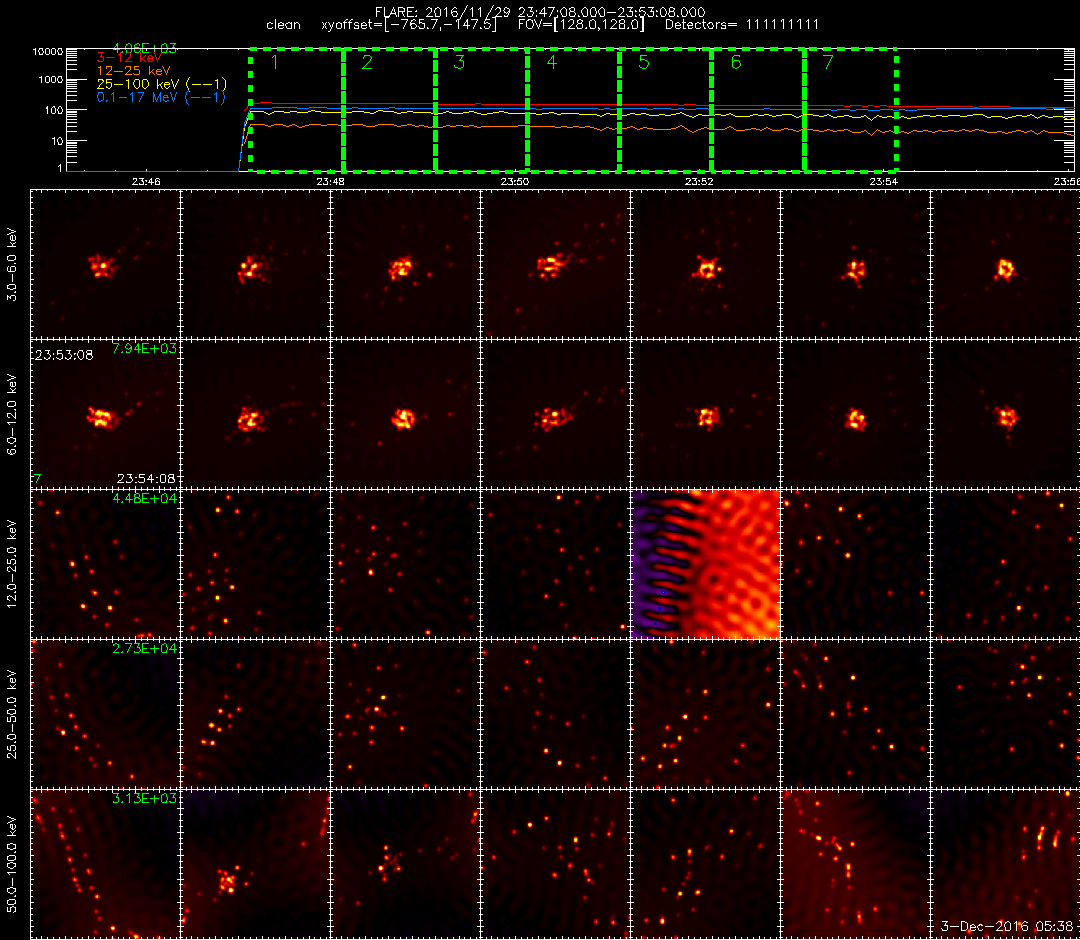1080x940 pixels.
Task: Click the '25.0-50.0 keV' row label
Action: 12,714
